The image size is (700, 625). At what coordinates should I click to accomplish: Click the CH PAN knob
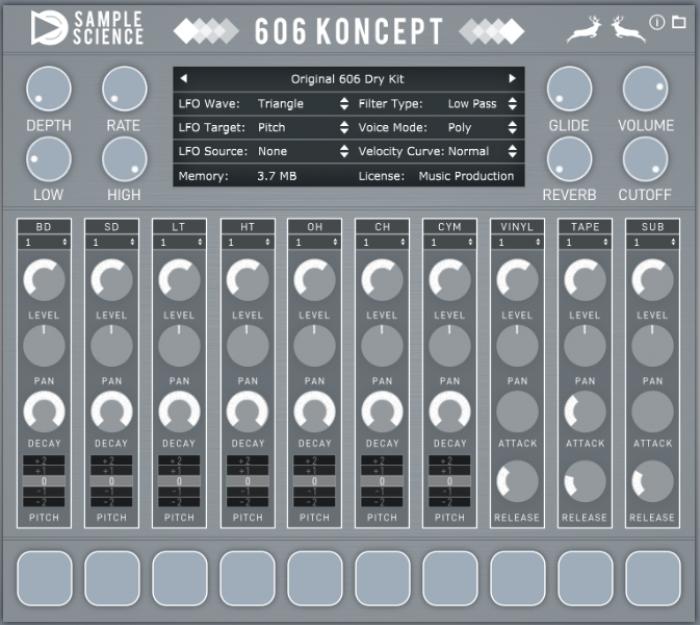[x=382, y=346]
